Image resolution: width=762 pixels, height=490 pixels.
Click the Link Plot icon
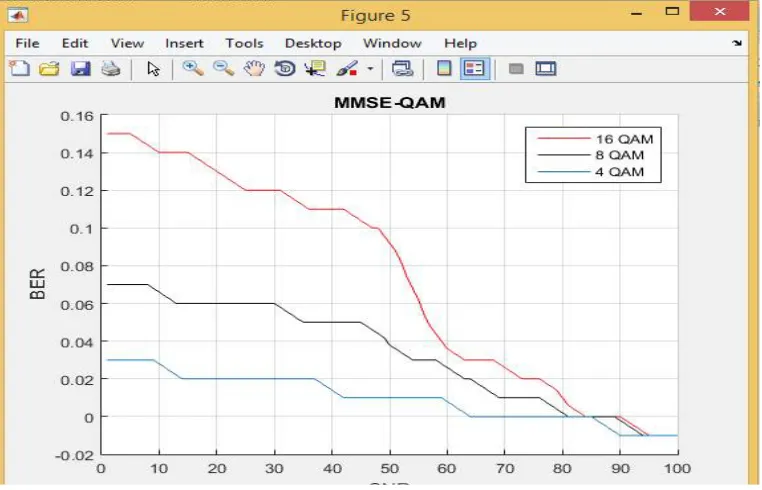point(403,69)
